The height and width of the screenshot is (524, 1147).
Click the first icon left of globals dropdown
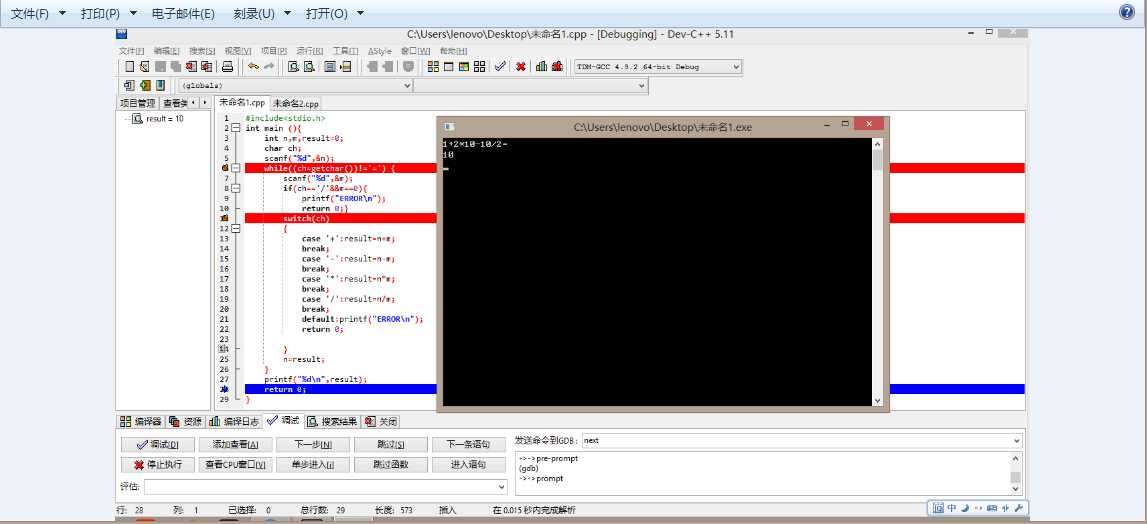point(129,86)
